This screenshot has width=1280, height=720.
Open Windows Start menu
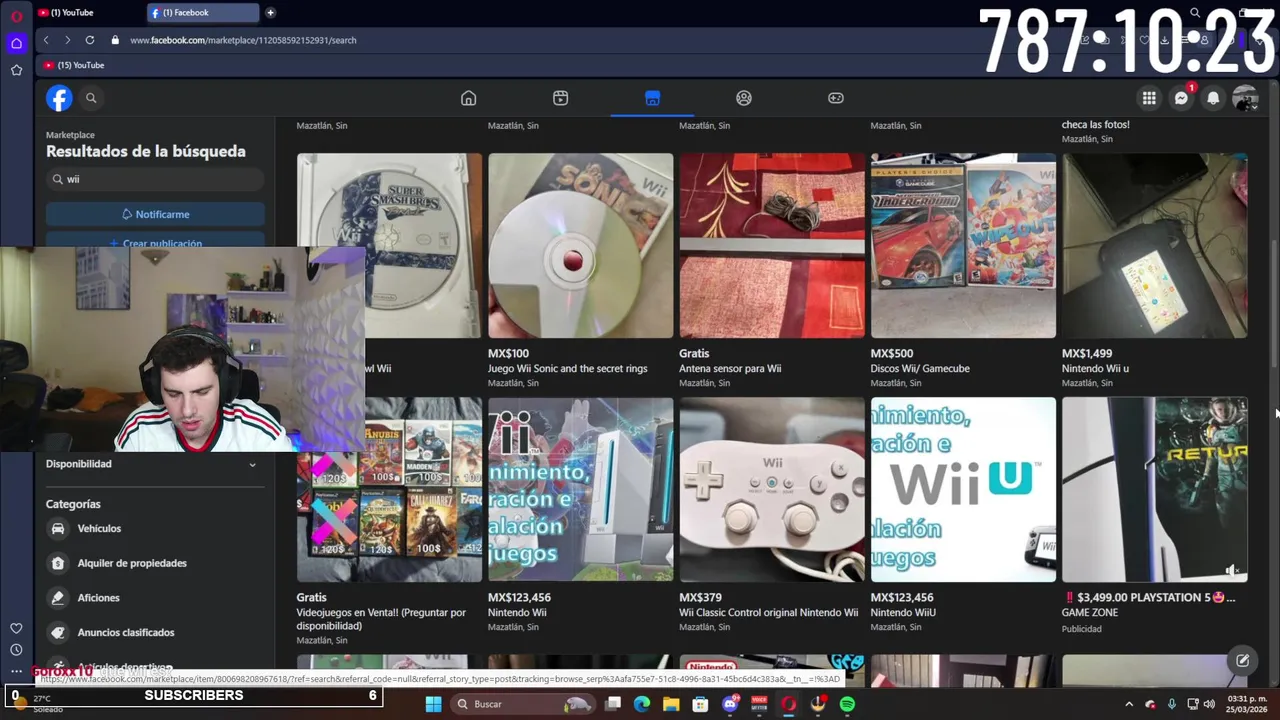(433, 704)
